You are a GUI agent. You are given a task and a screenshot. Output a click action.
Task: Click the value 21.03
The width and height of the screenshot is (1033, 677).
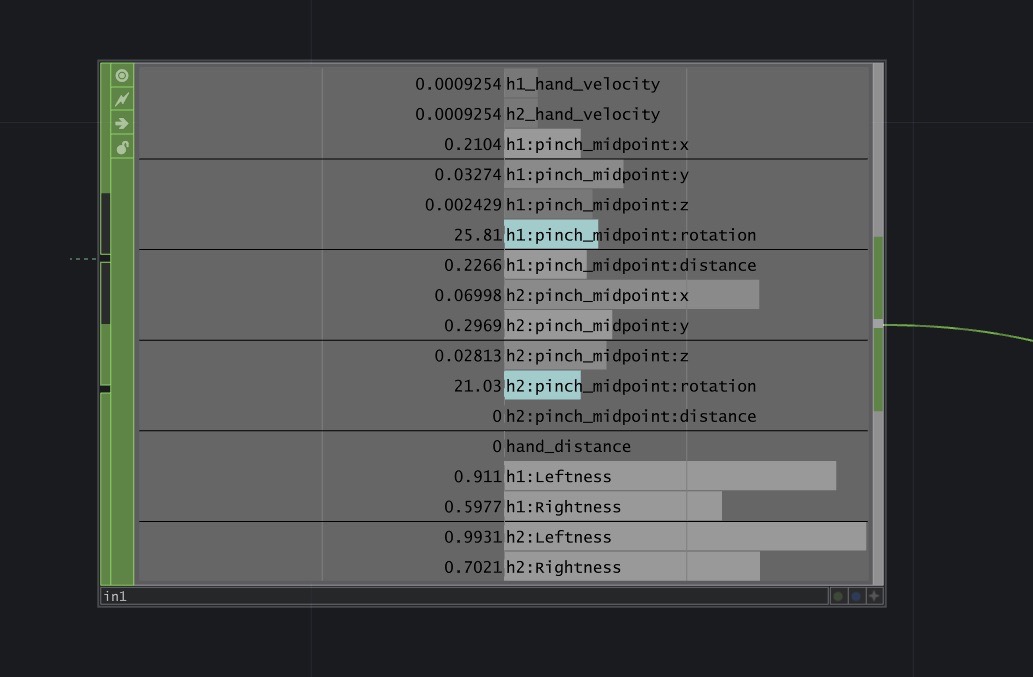pos(478,386)
